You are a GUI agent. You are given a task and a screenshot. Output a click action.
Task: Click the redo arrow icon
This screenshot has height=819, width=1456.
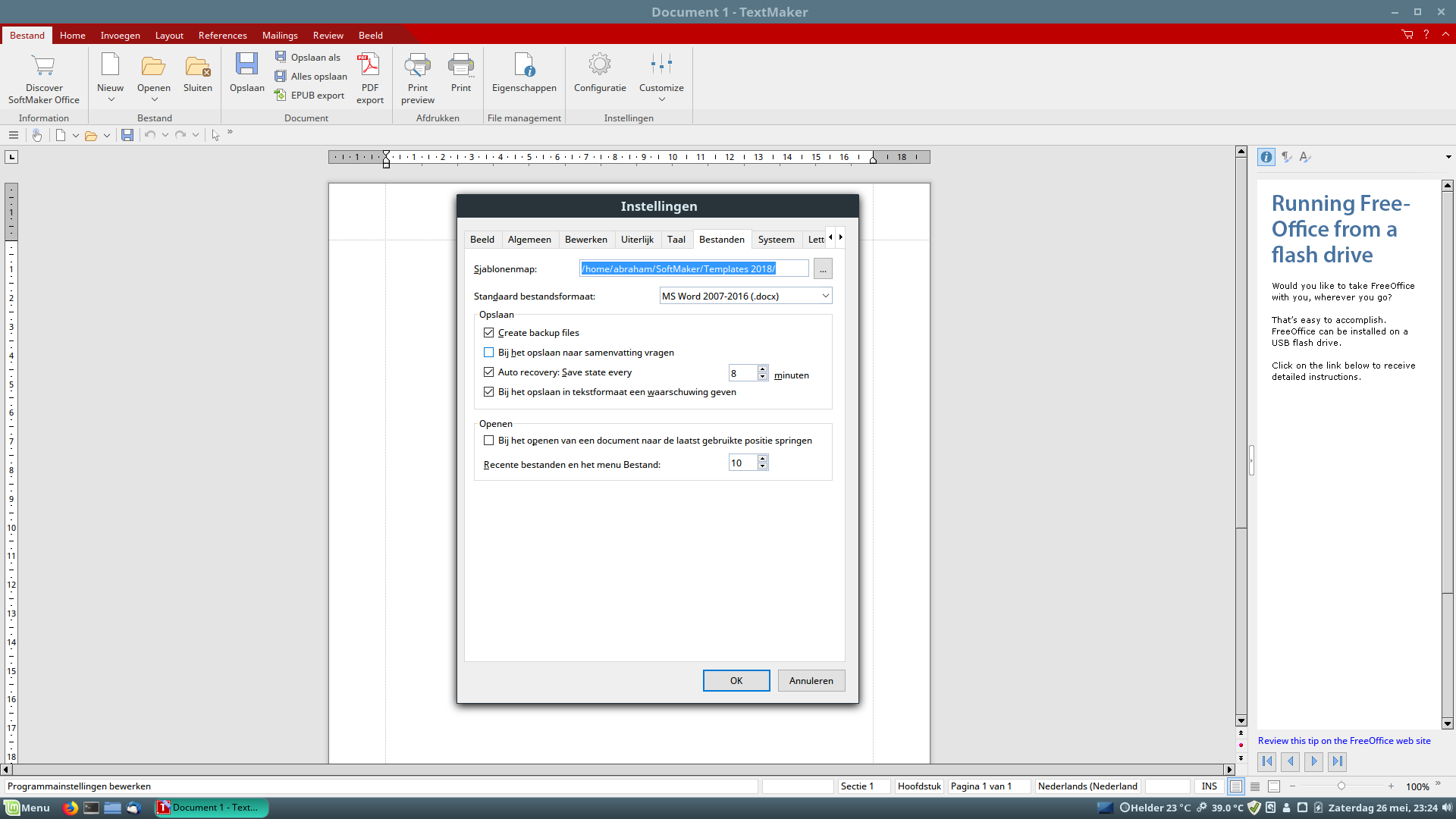180,135
